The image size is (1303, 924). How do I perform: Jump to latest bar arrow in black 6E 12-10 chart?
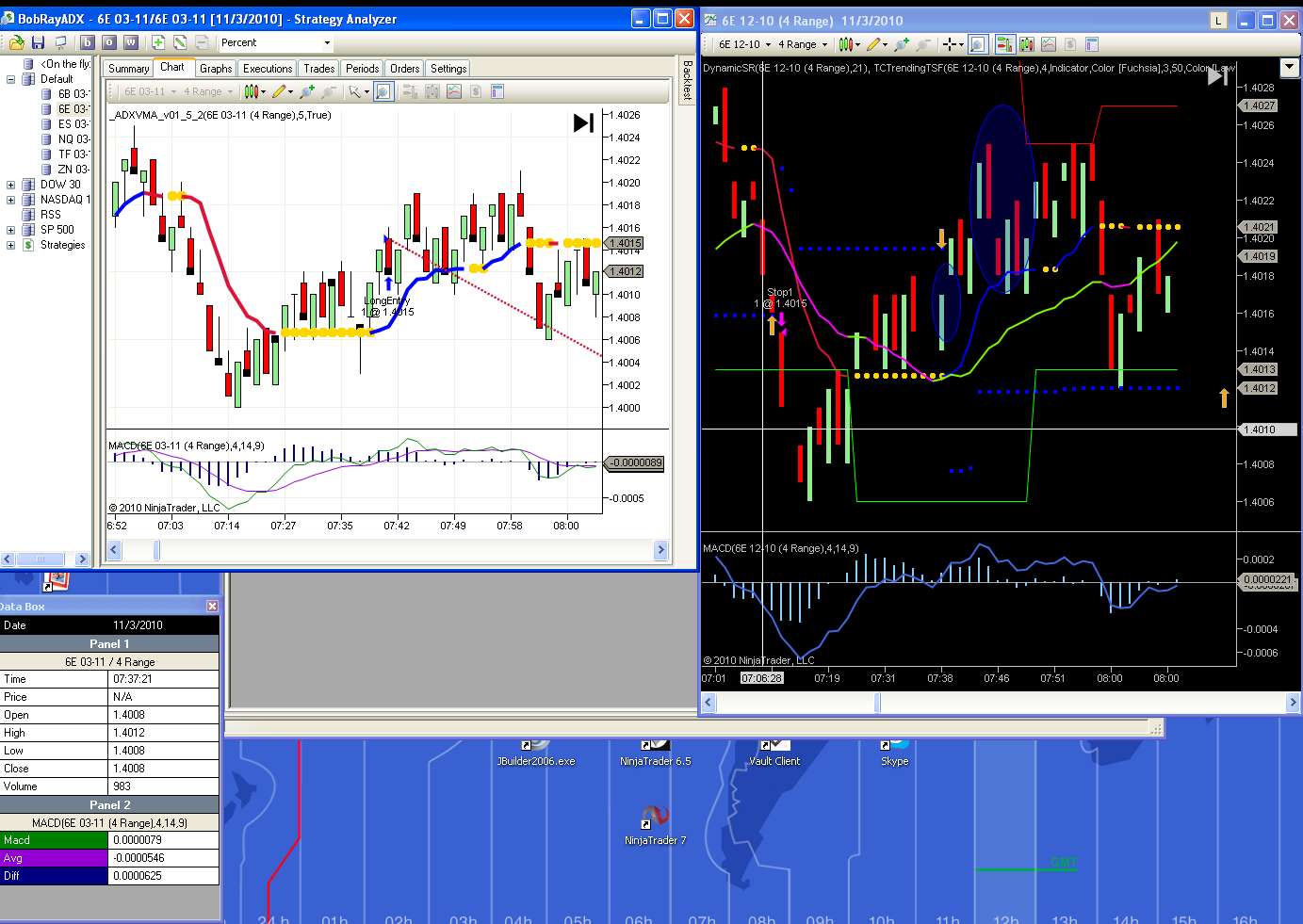point(1217,76)
